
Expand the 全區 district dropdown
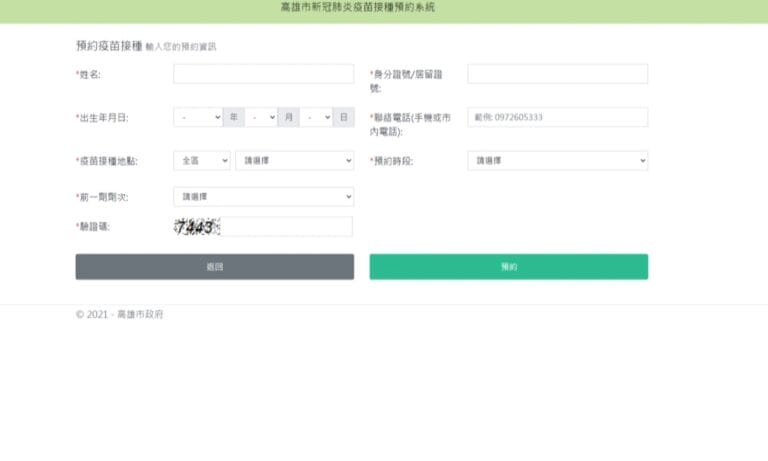point(201,160)
